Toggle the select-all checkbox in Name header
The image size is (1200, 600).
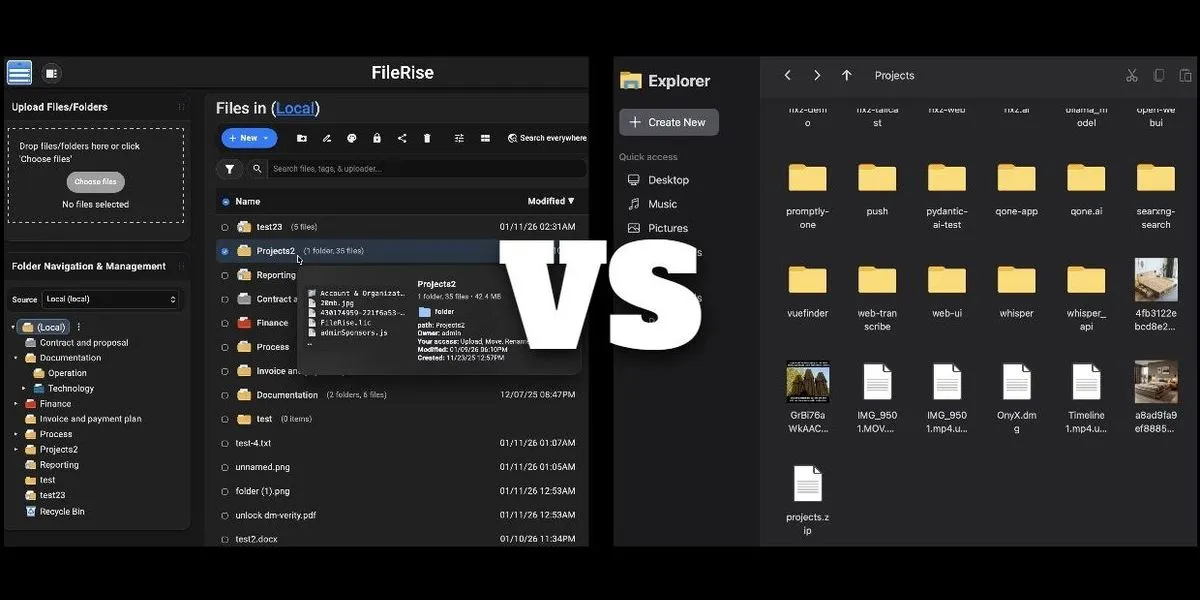click(225, 201)
